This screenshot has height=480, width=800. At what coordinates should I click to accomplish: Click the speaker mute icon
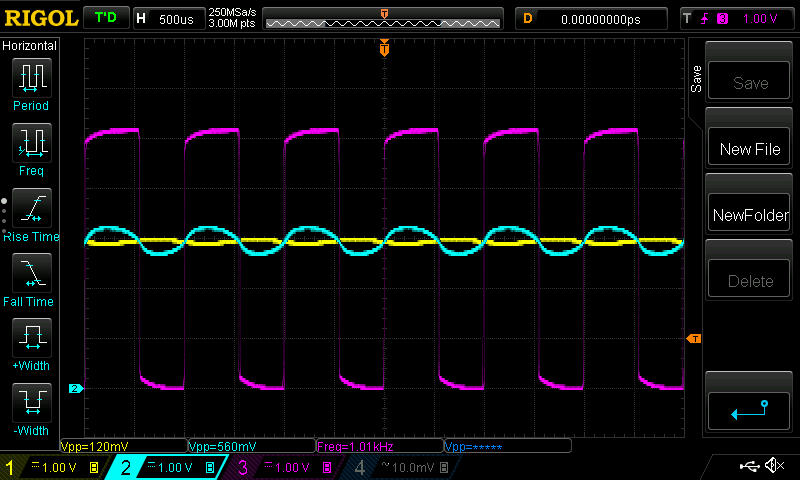click(773, 466)
